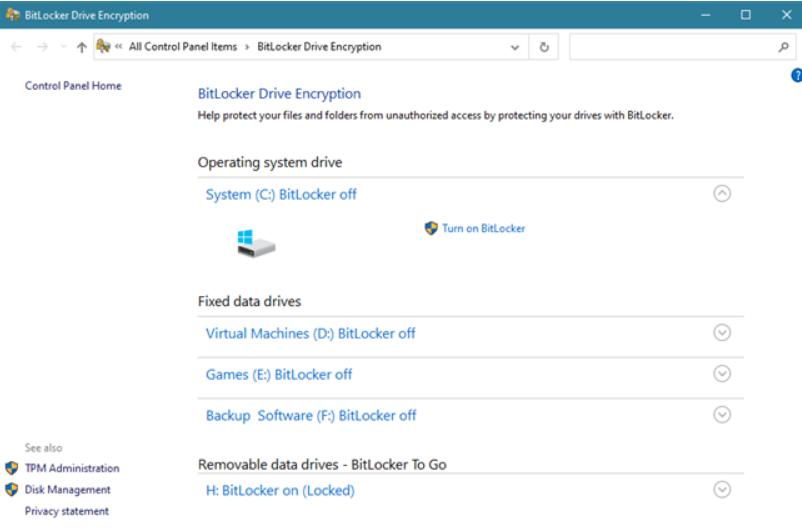The width and height of the screenshot is (802, 531).
Task: Expand the H: removable drive section
Action: tap(722, 490)
